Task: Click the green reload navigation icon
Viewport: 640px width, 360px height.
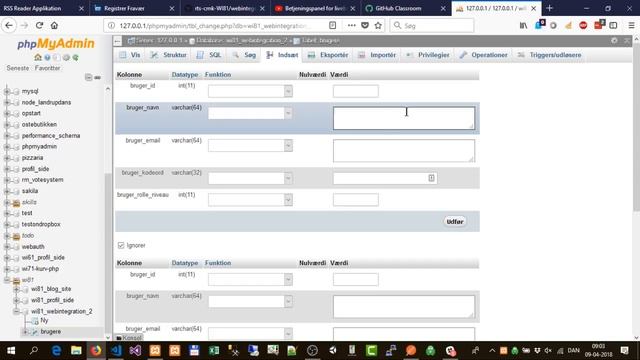Action: click(x=76, y=58)
